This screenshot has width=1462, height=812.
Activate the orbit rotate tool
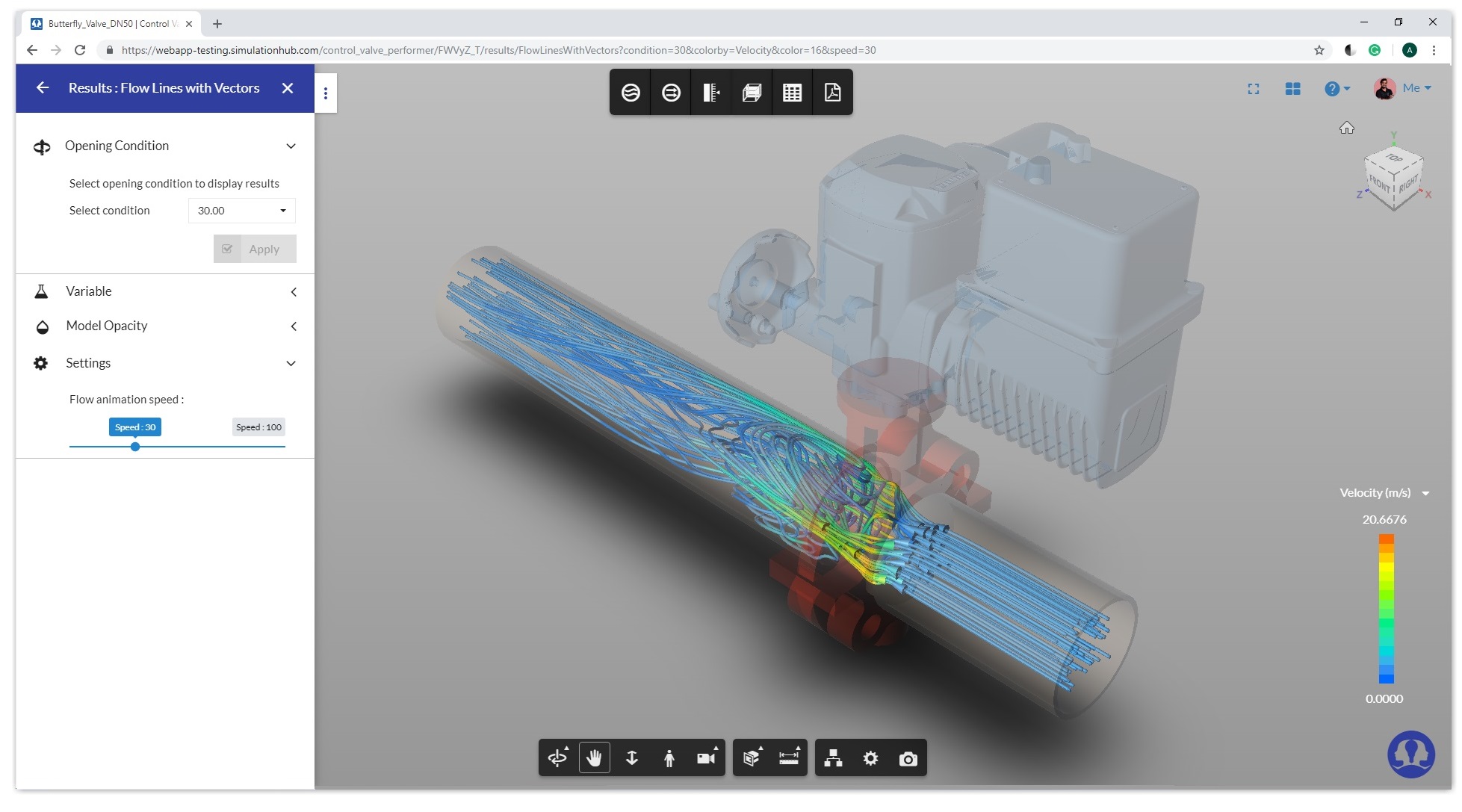pyautogui.click(x=557, y=757)
